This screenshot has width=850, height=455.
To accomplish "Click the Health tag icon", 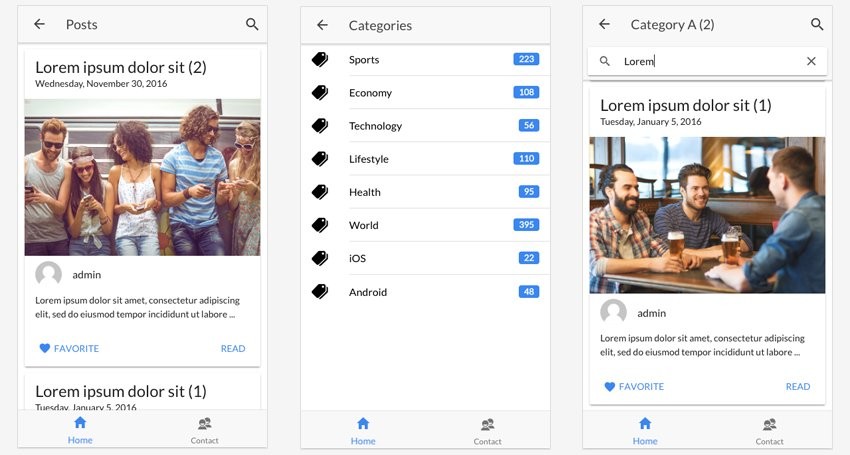I will coord(320,191).
